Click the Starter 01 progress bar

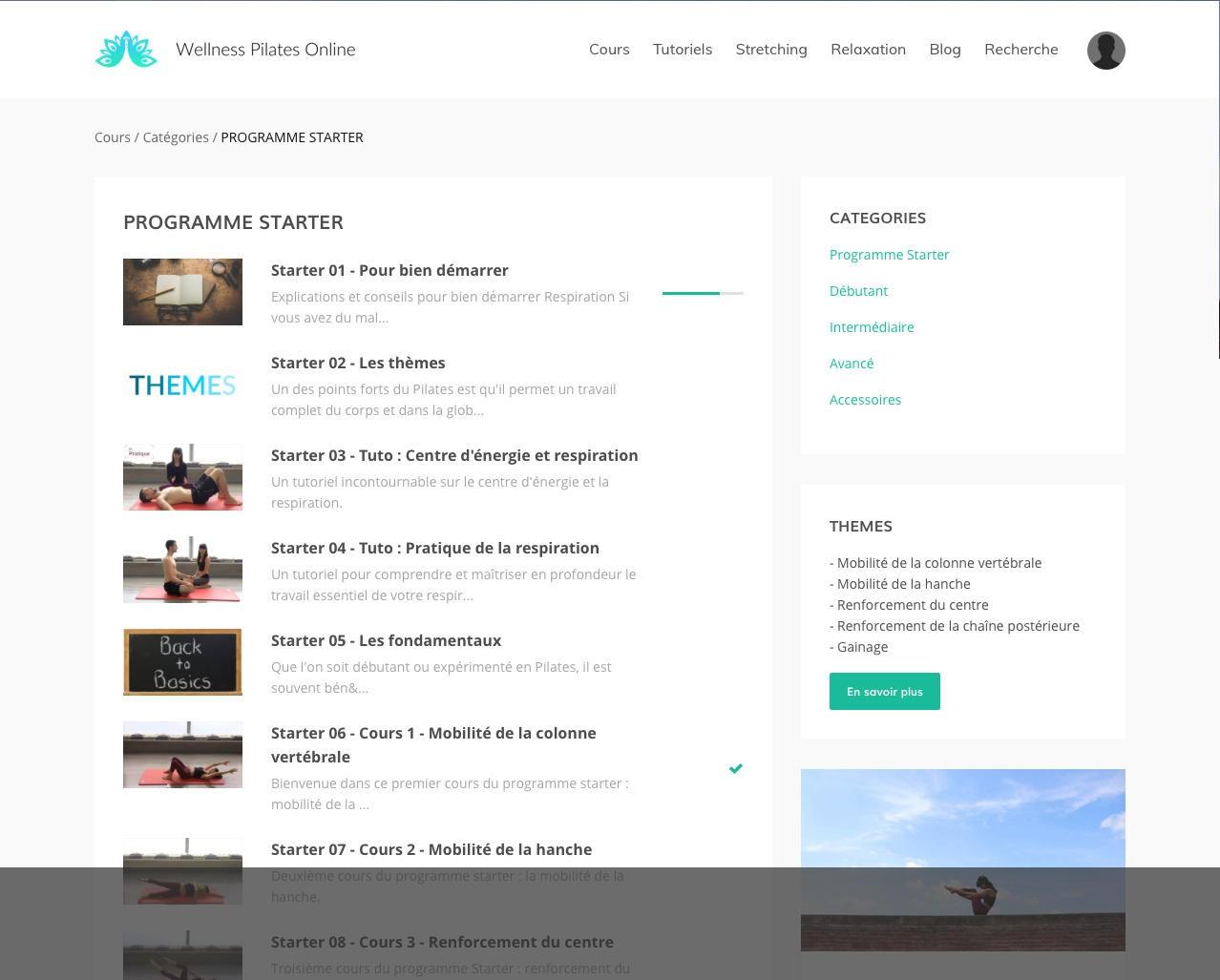[x=703, y=293]
